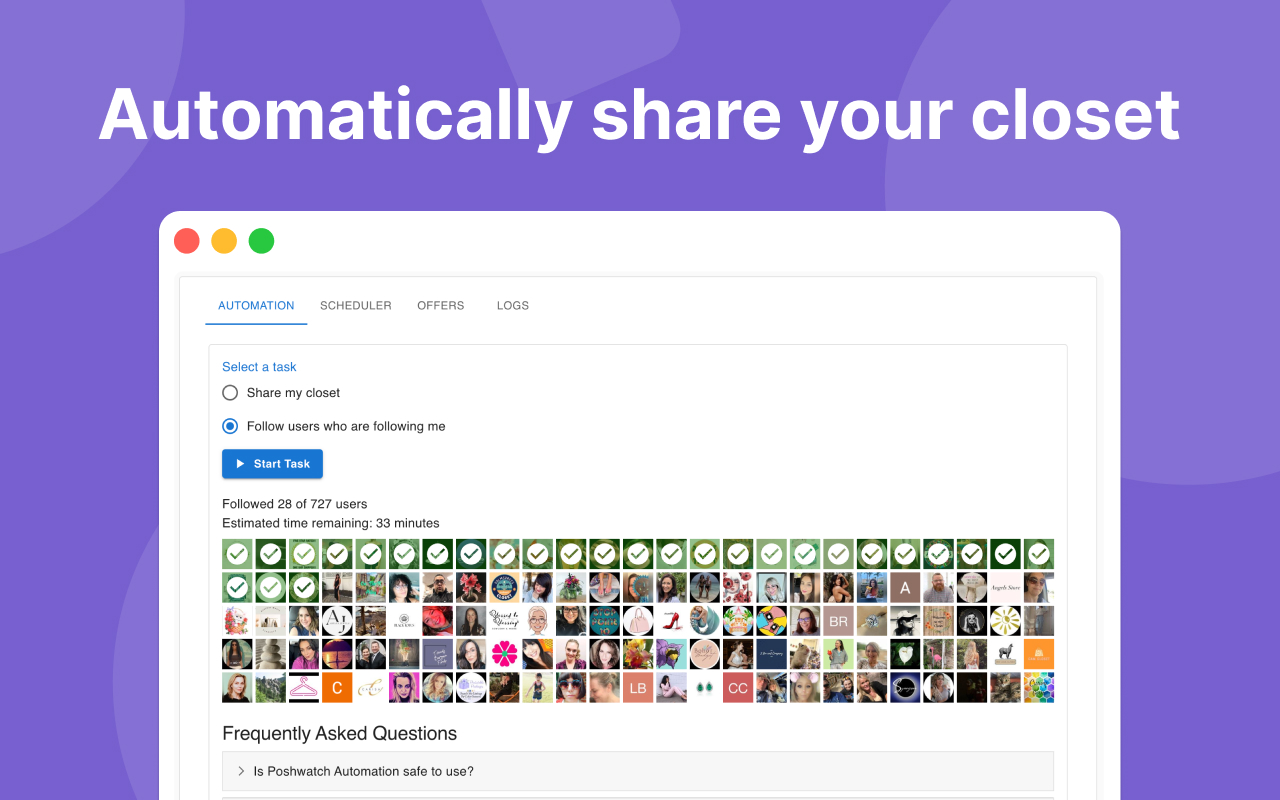Click the emerald earrings avatar
Viewport: 1280px width, 800px height.
(x=704, y=687)
